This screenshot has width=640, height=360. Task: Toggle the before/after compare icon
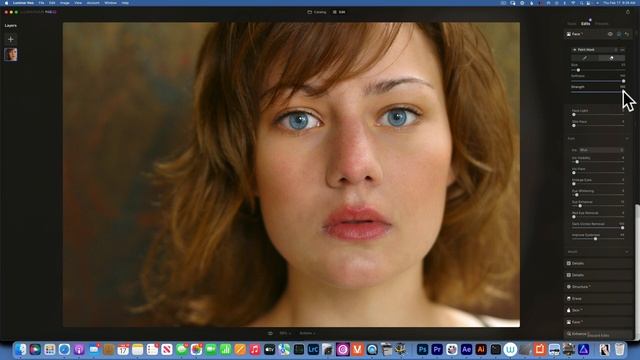tap(270, 333)
